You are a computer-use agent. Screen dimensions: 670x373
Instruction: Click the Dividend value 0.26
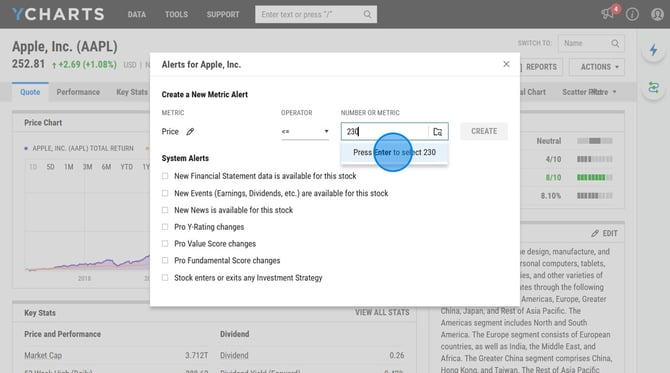(x=397, y=355)
